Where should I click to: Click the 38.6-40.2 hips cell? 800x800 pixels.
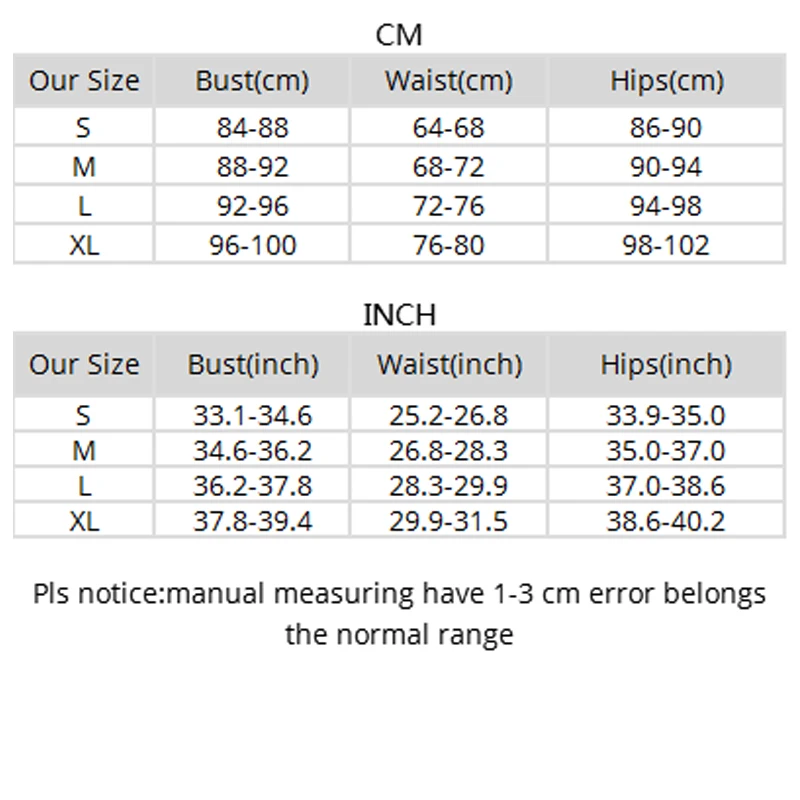[x=666, y=521]
